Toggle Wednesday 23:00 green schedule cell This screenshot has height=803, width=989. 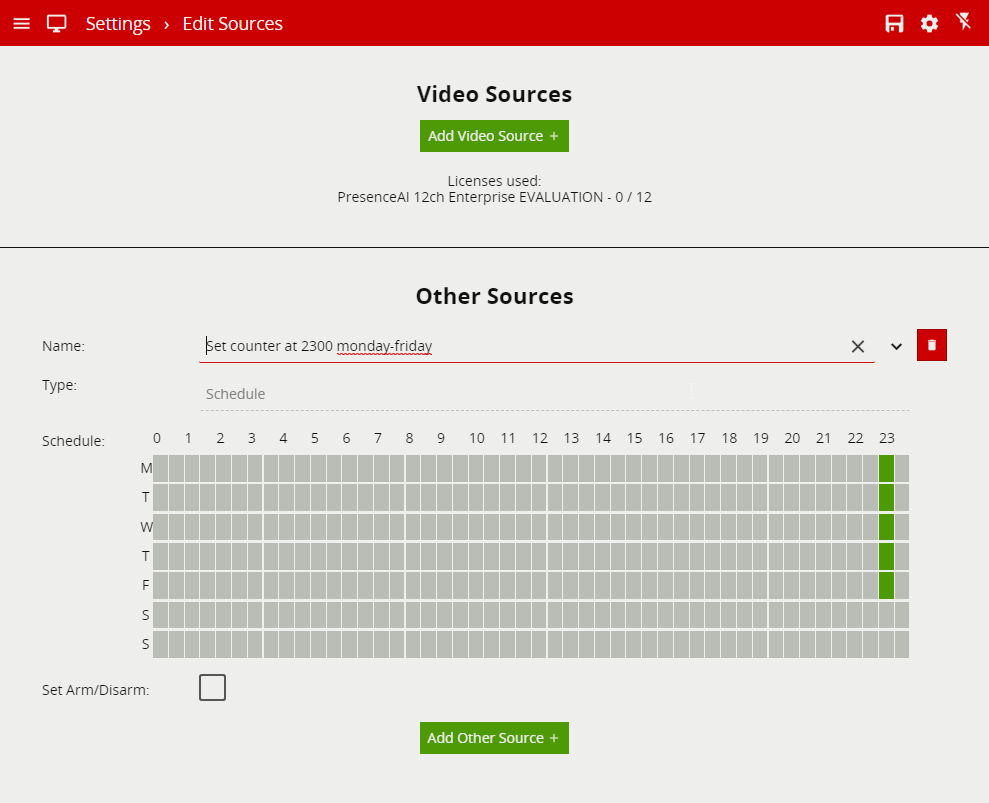pyautogui.click(x=886, y=526)
